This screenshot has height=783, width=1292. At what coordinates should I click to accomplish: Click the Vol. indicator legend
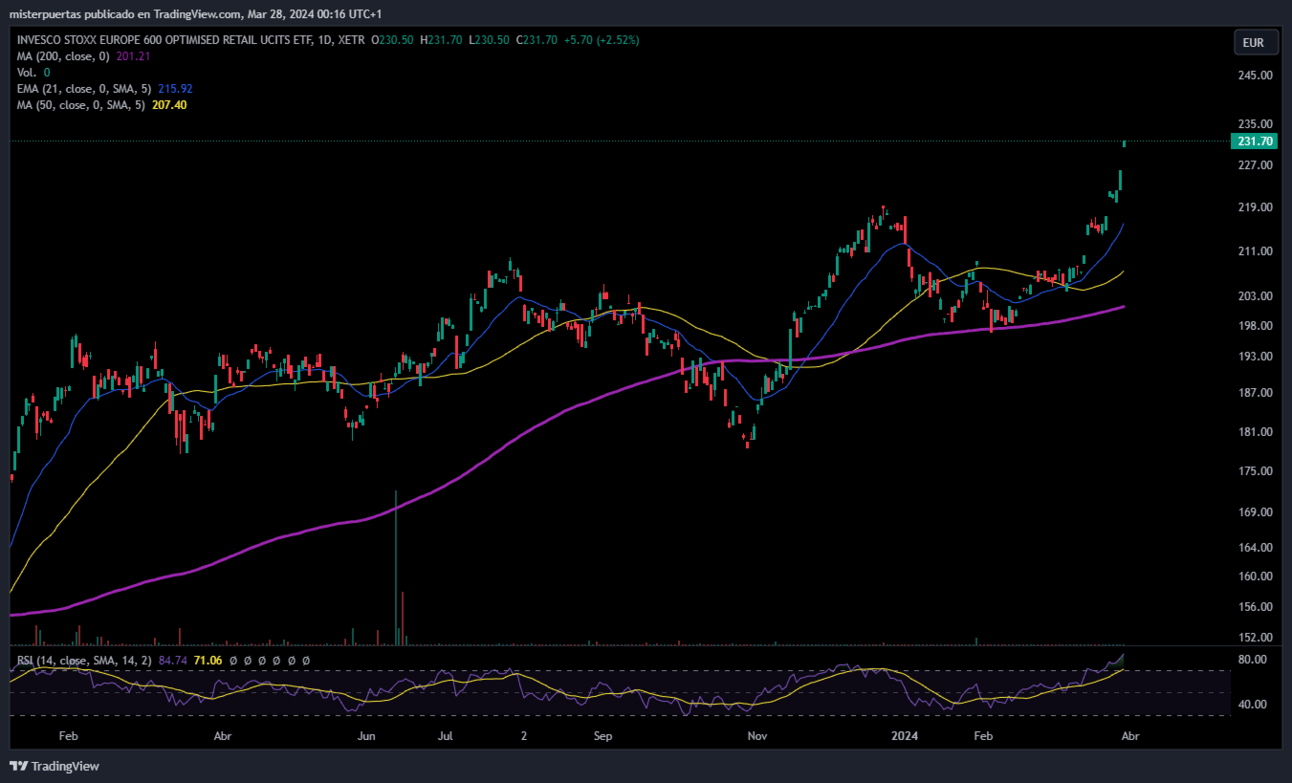pyautogui.click(x=27, y=72)
